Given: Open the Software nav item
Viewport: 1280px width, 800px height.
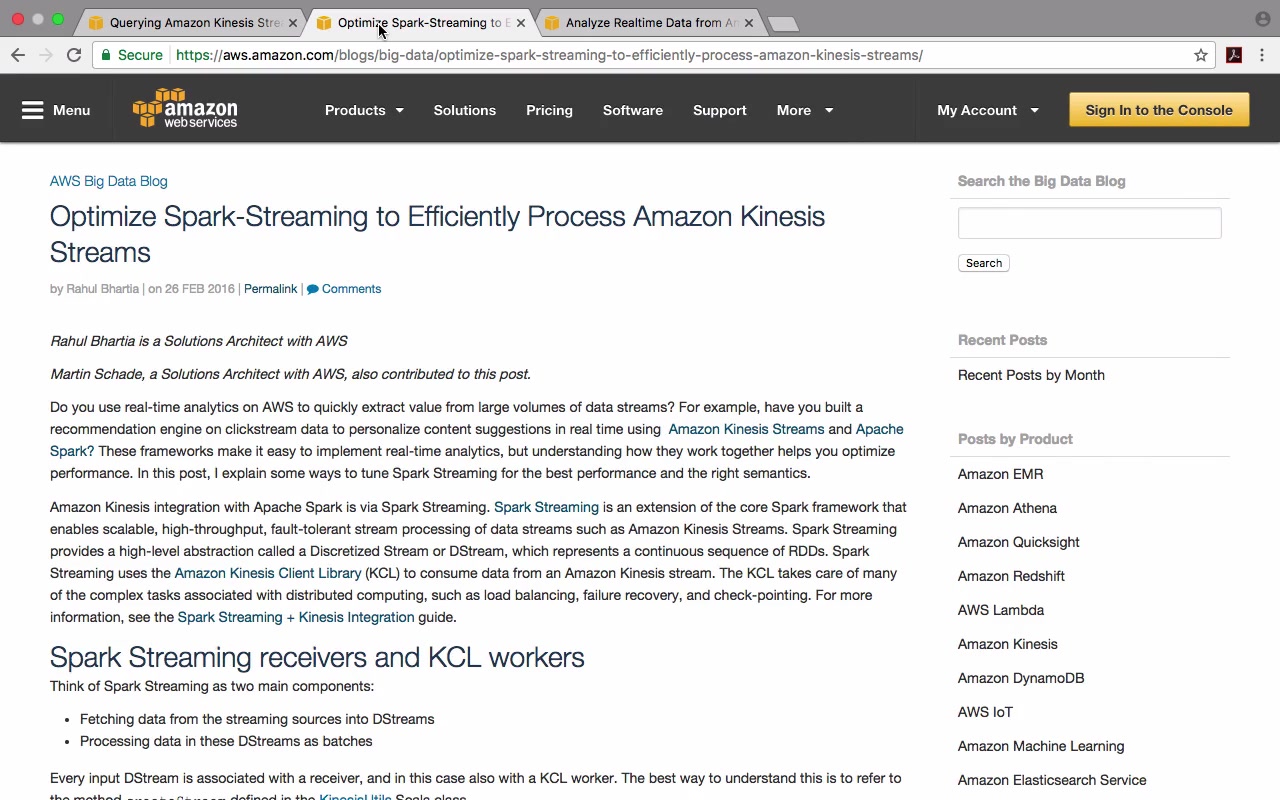Looking at the screenshot, I should (633, 110).
